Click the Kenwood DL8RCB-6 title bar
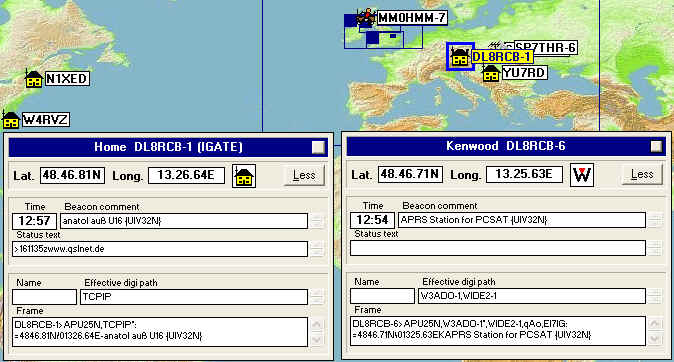 [x=506, y=146]
